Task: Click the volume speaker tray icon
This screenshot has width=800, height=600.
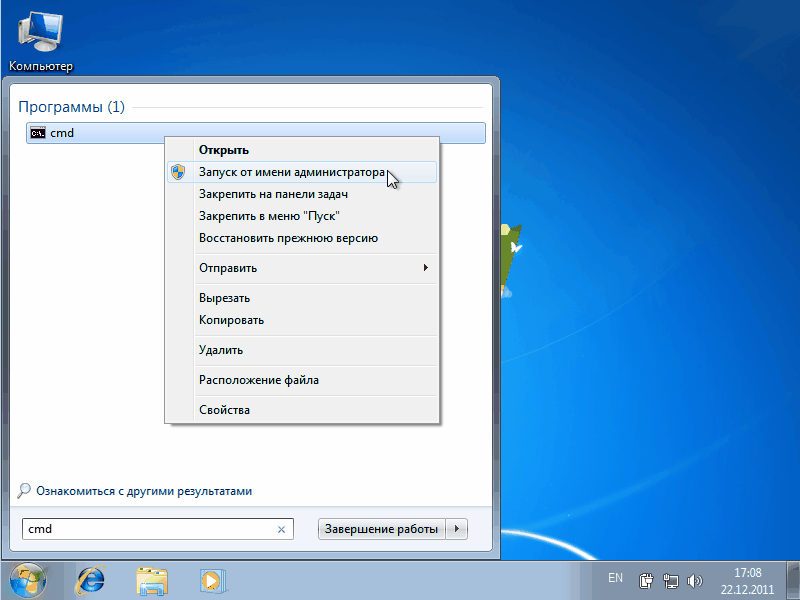Action: 694,581
